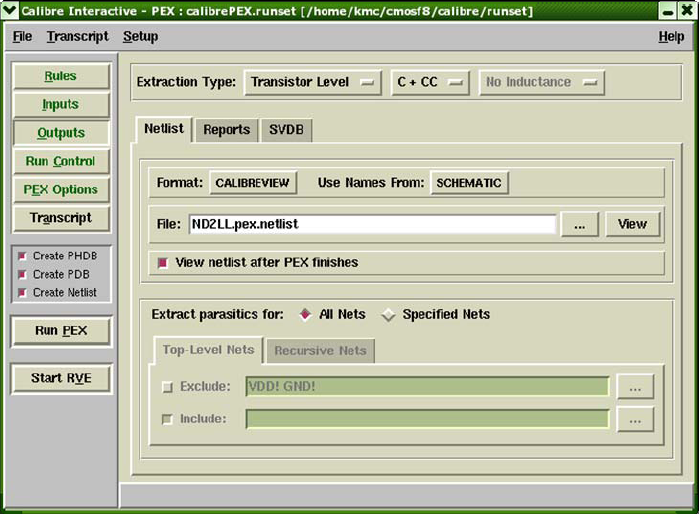This screenshot has width=699, height=514.
Task: Open the window menu icon in title bar
Action: point(9,10)
